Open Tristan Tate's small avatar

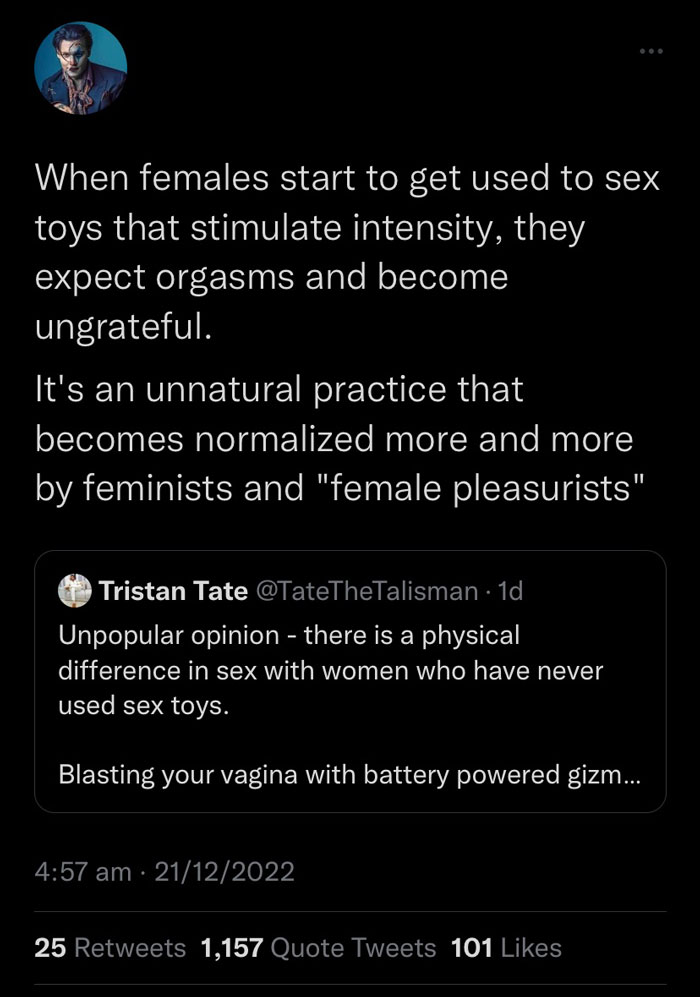click(x=74, y=591)
